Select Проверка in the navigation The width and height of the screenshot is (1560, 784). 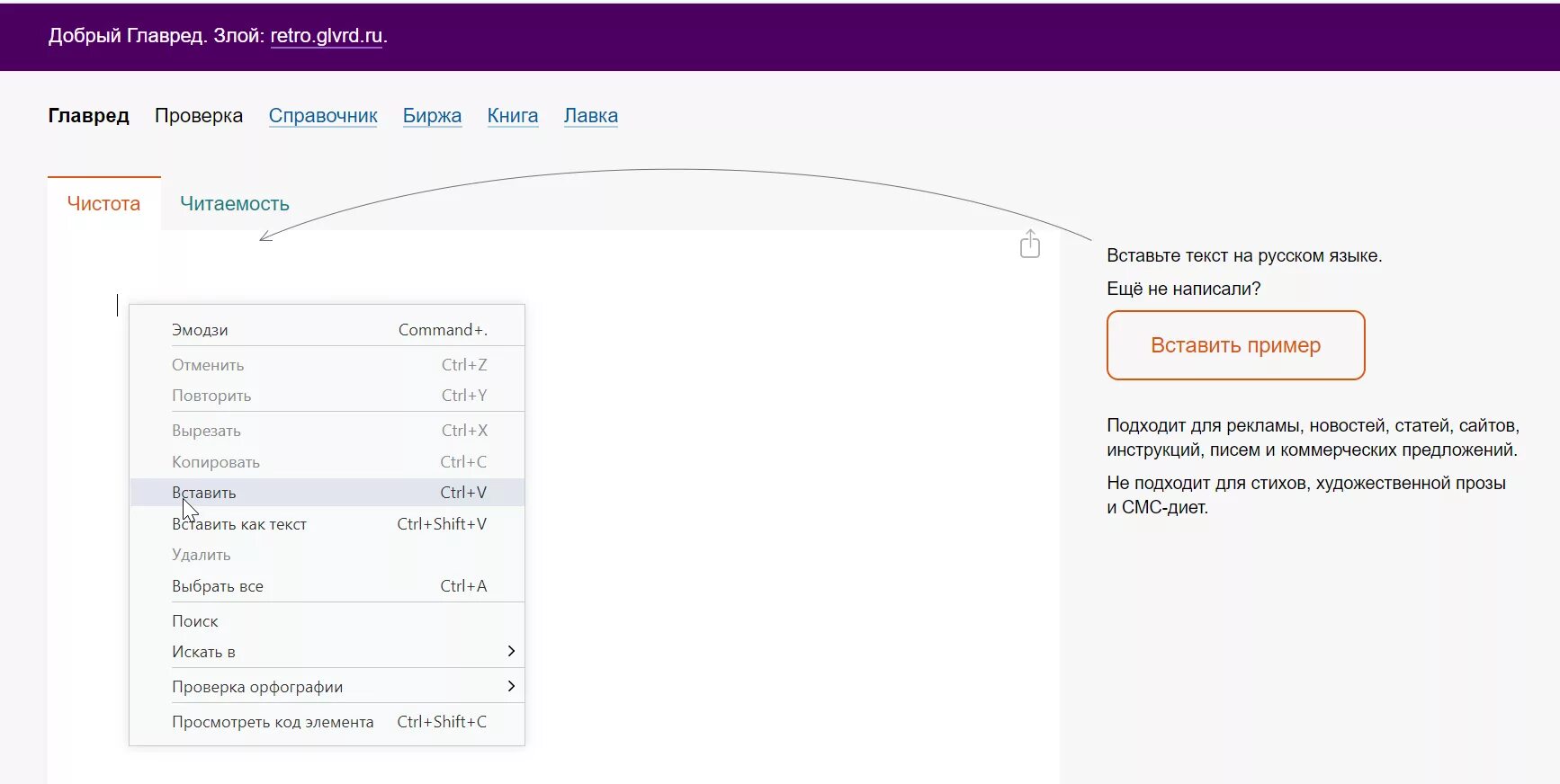click(199, 115)
